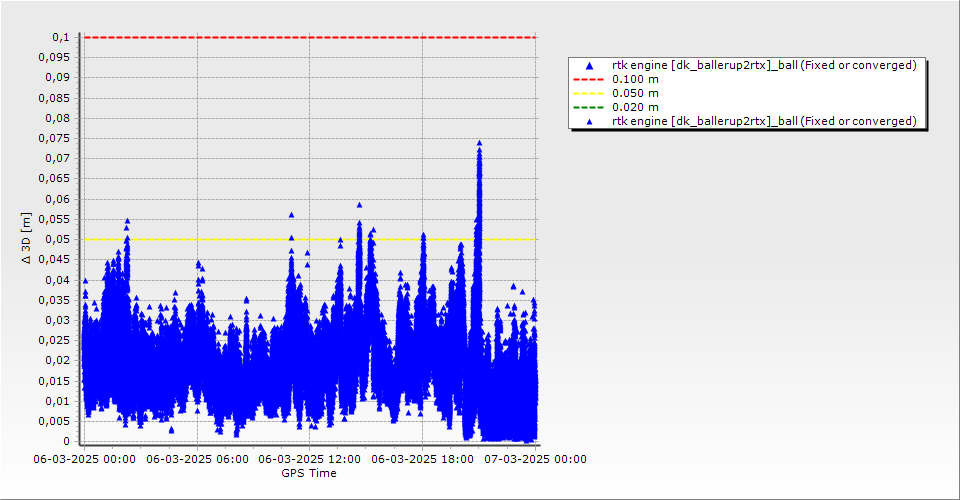Click the 'Δ 3D [m]' y-axis title
Screen dimensions: 960x500
[x=26, y=238]
